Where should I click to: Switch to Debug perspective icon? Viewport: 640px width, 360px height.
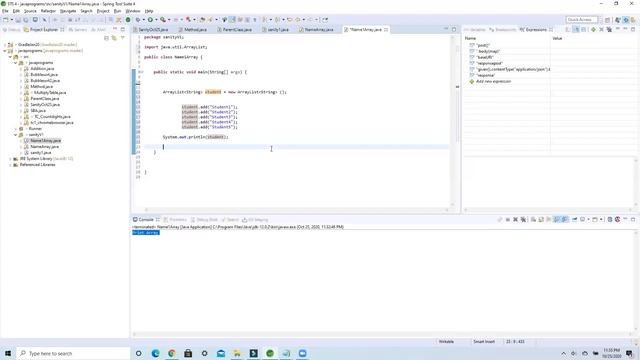(x=625, y=20)
